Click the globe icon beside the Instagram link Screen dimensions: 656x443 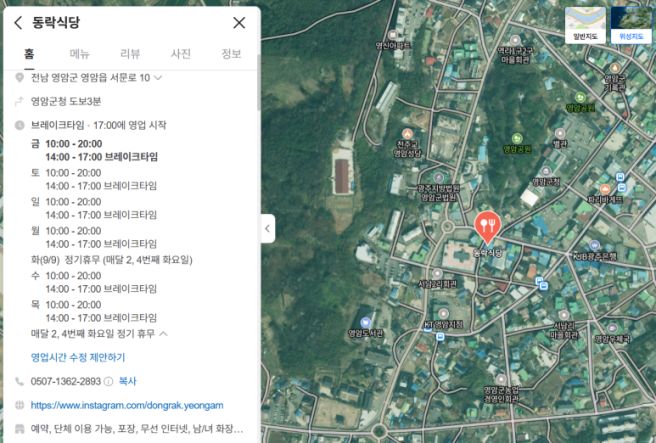[x=19, y=405]
